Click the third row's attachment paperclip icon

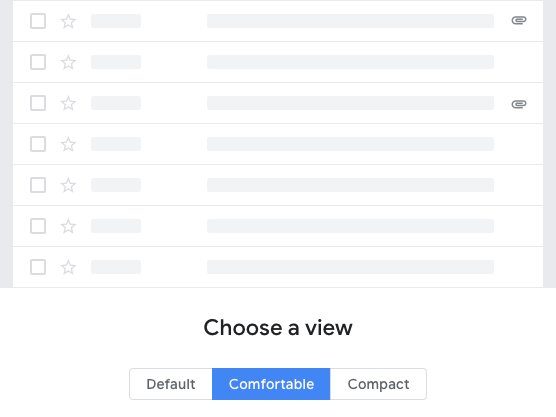(519, 104)
